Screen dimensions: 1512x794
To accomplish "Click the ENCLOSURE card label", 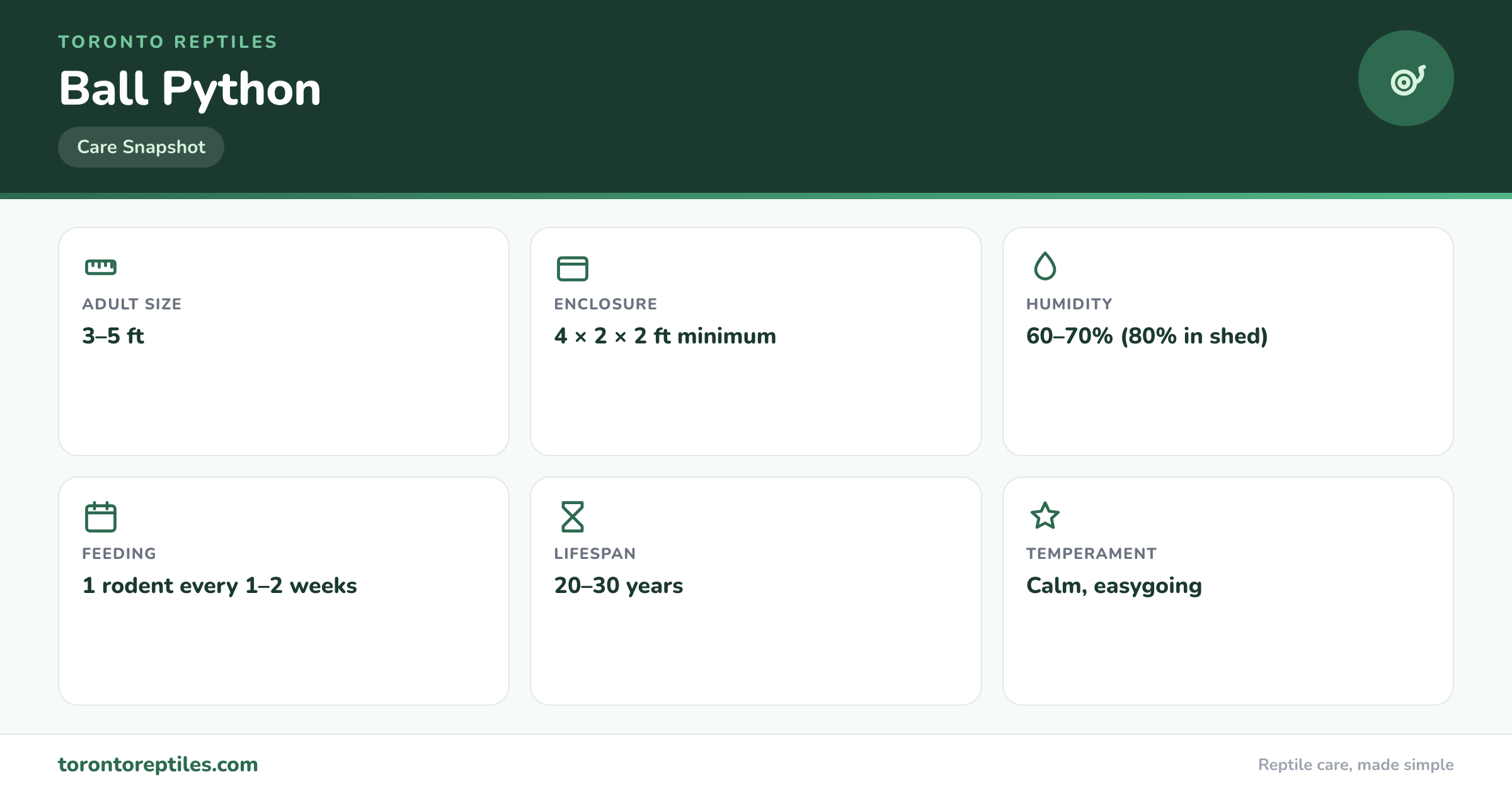I will [605, 304].
